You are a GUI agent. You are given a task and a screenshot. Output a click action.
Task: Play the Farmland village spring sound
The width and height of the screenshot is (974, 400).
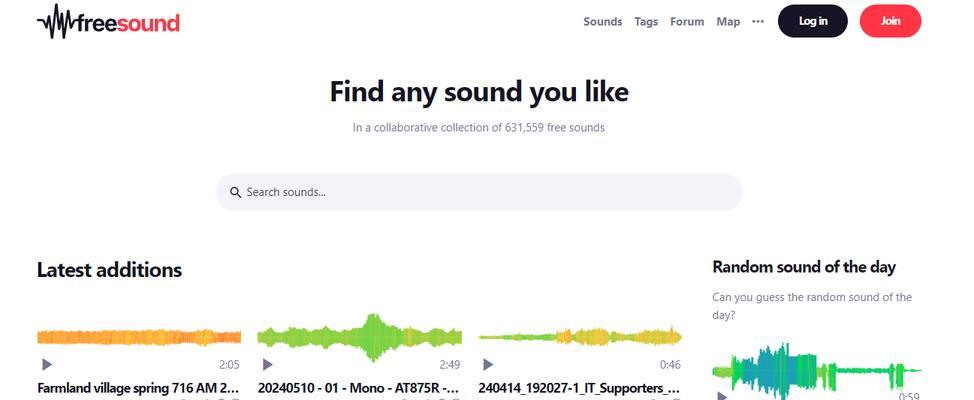(46, 365)
